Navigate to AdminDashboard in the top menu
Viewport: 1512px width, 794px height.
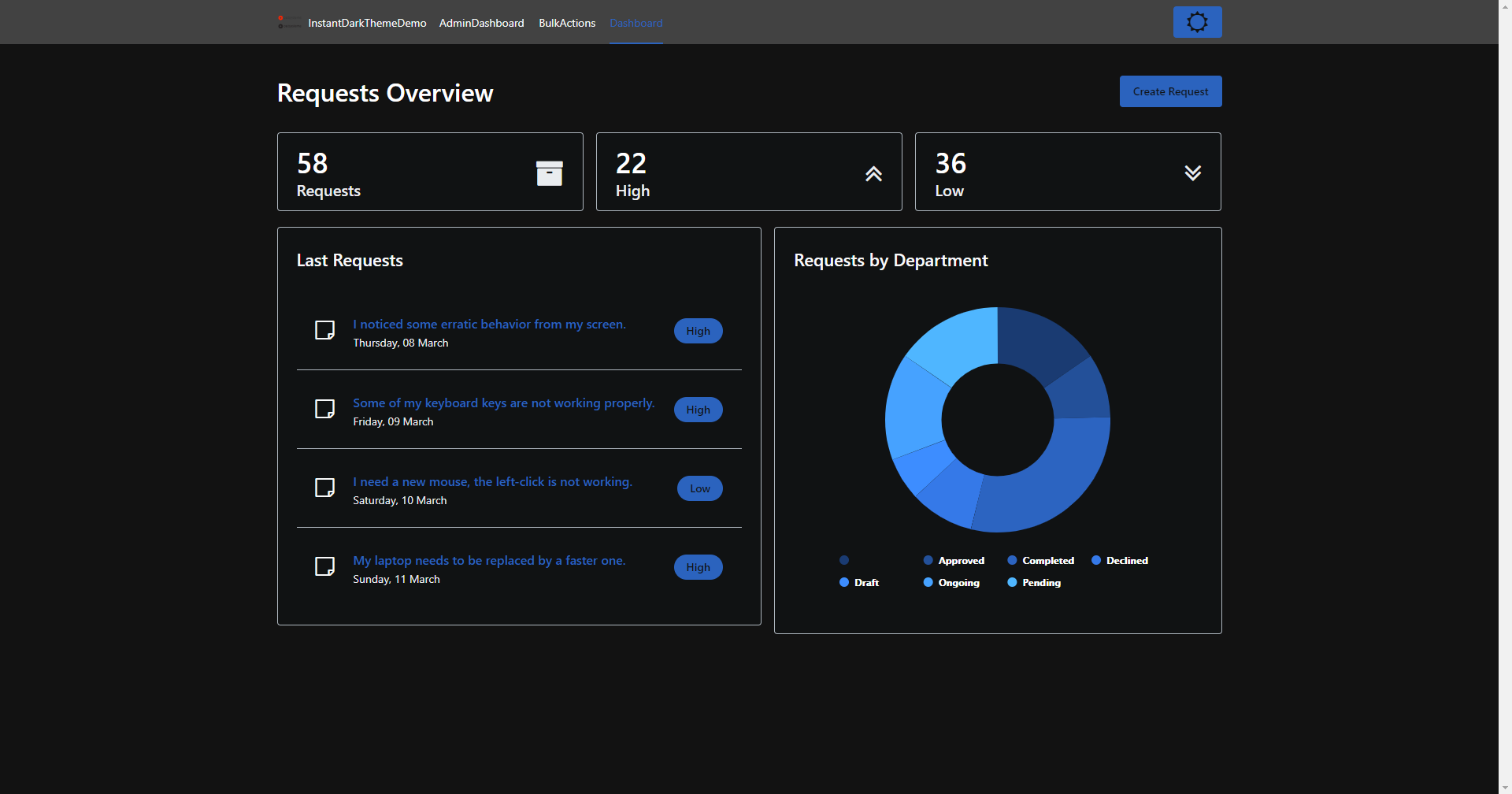481,23
